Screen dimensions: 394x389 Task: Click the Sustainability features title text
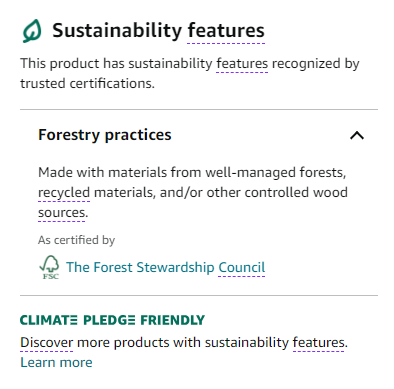[158, 31]
